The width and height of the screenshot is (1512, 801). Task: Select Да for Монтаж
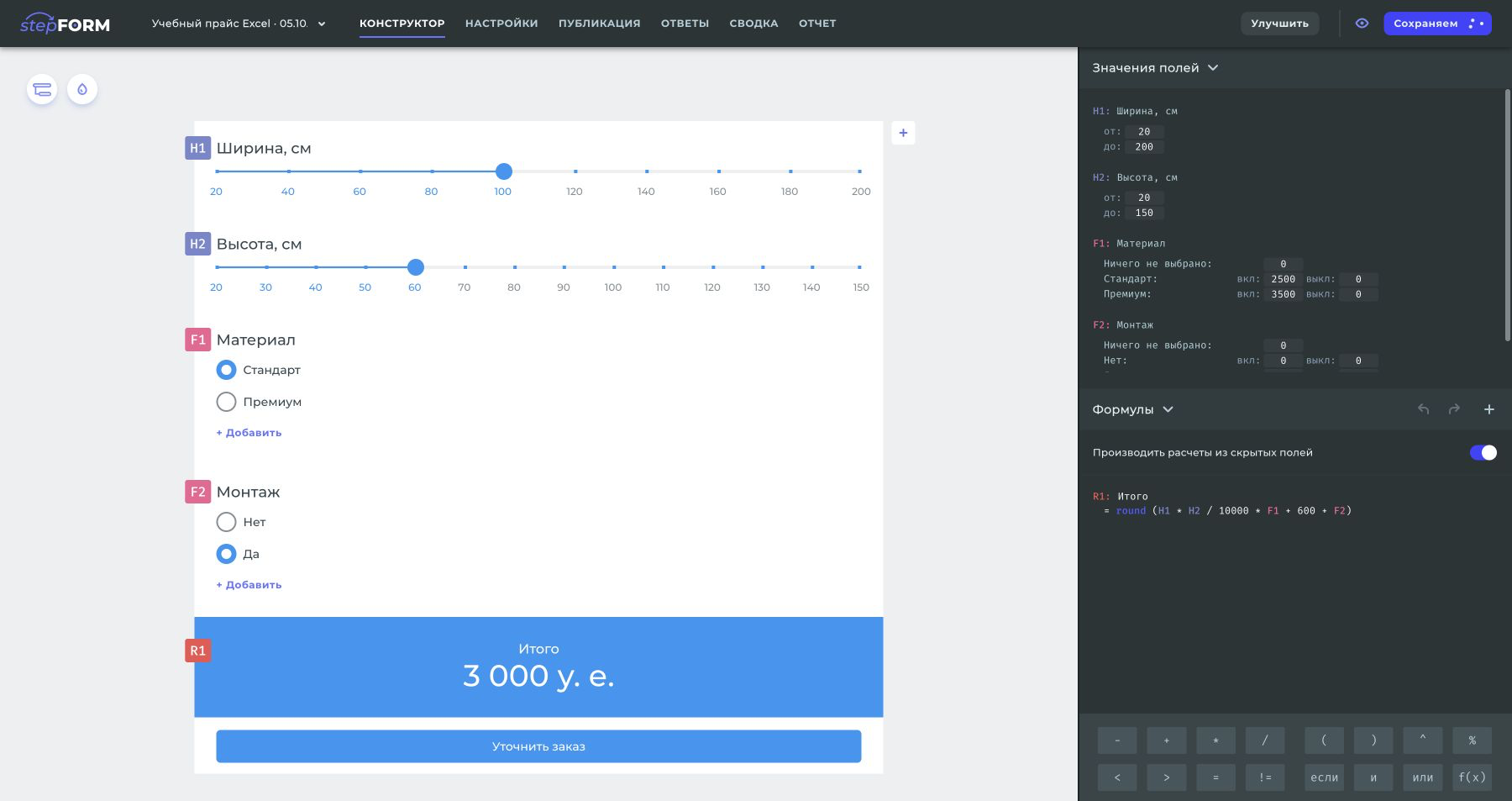coord(226,554)
